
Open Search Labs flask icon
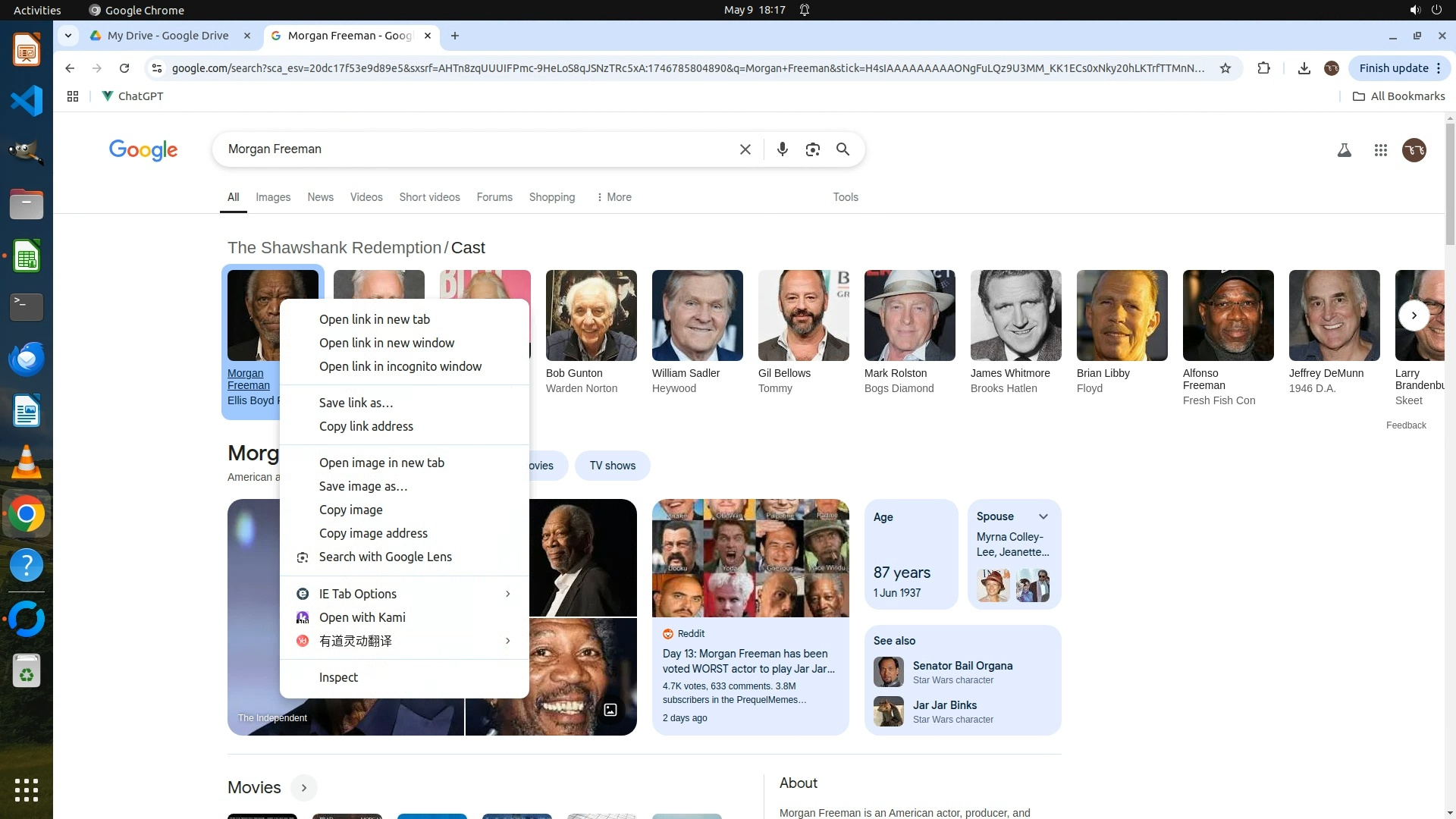pyautogui.click(x=1344, y=150)
